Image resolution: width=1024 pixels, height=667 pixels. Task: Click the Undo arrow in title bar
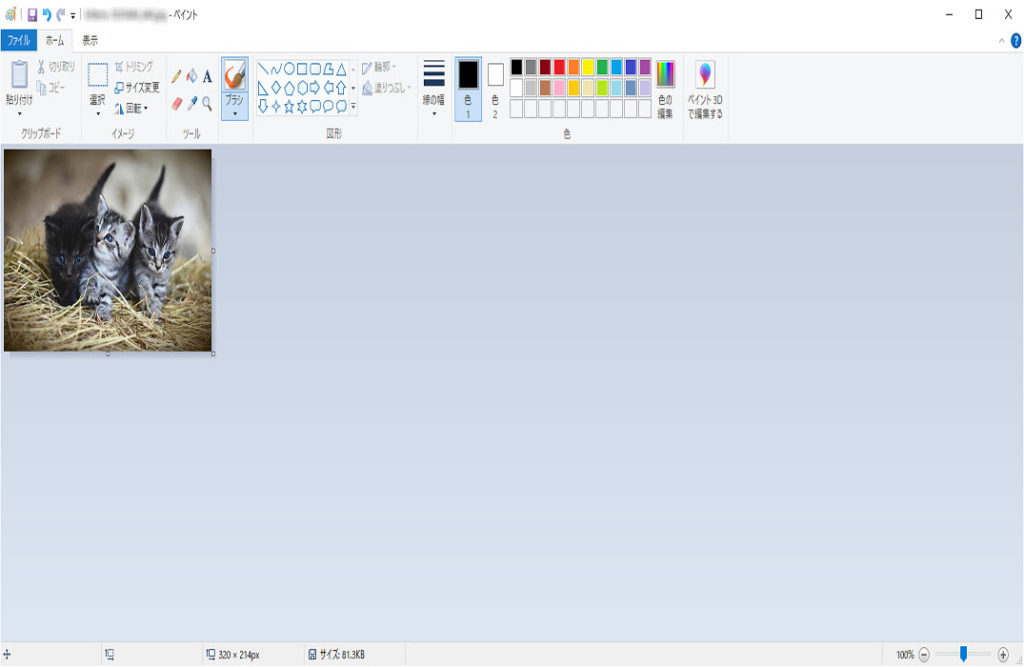pyautogui.click(x=47, y=15)
